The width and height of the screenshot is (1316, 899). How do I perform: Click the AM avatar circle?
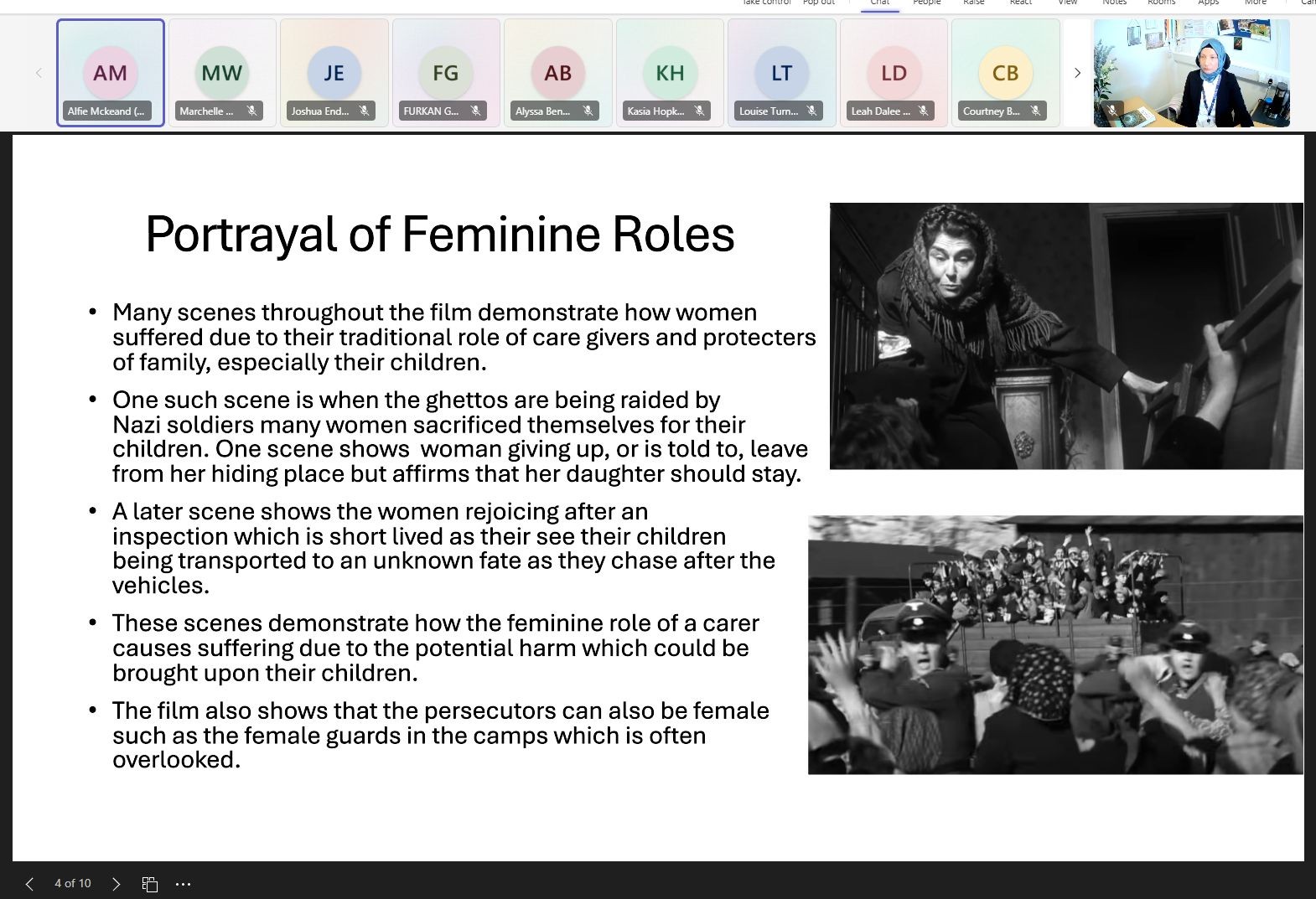click(x=110, y=73)
